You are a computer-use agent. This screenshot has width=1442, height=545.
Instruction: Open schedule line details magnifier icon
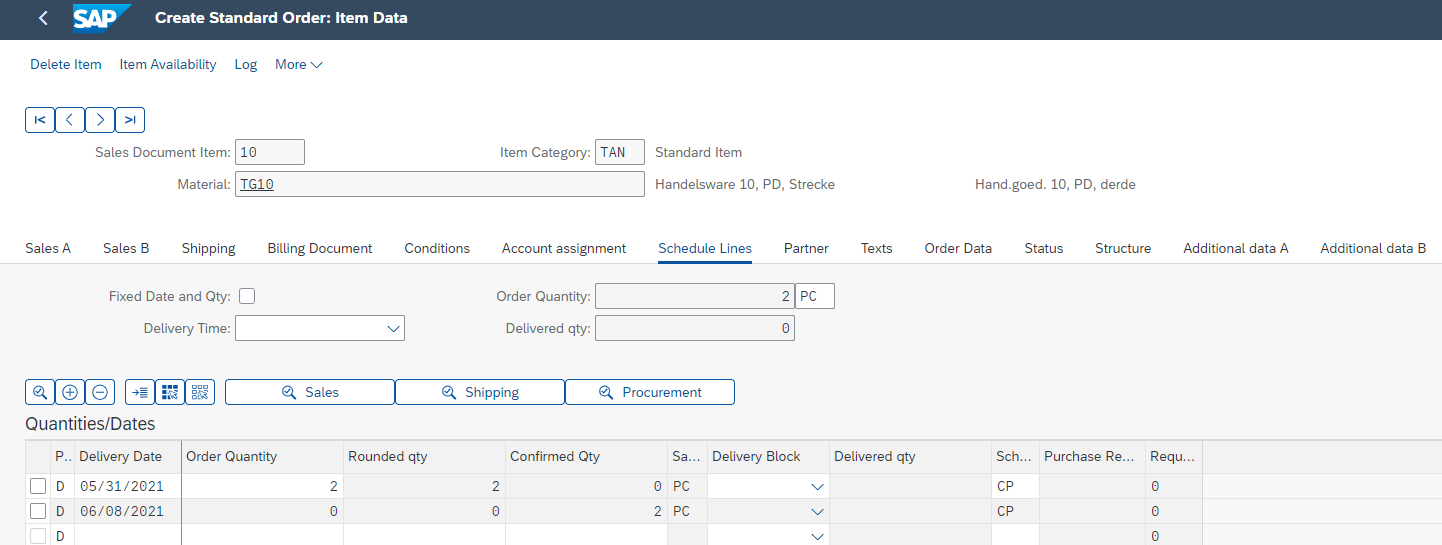click(x=40, y=392)
